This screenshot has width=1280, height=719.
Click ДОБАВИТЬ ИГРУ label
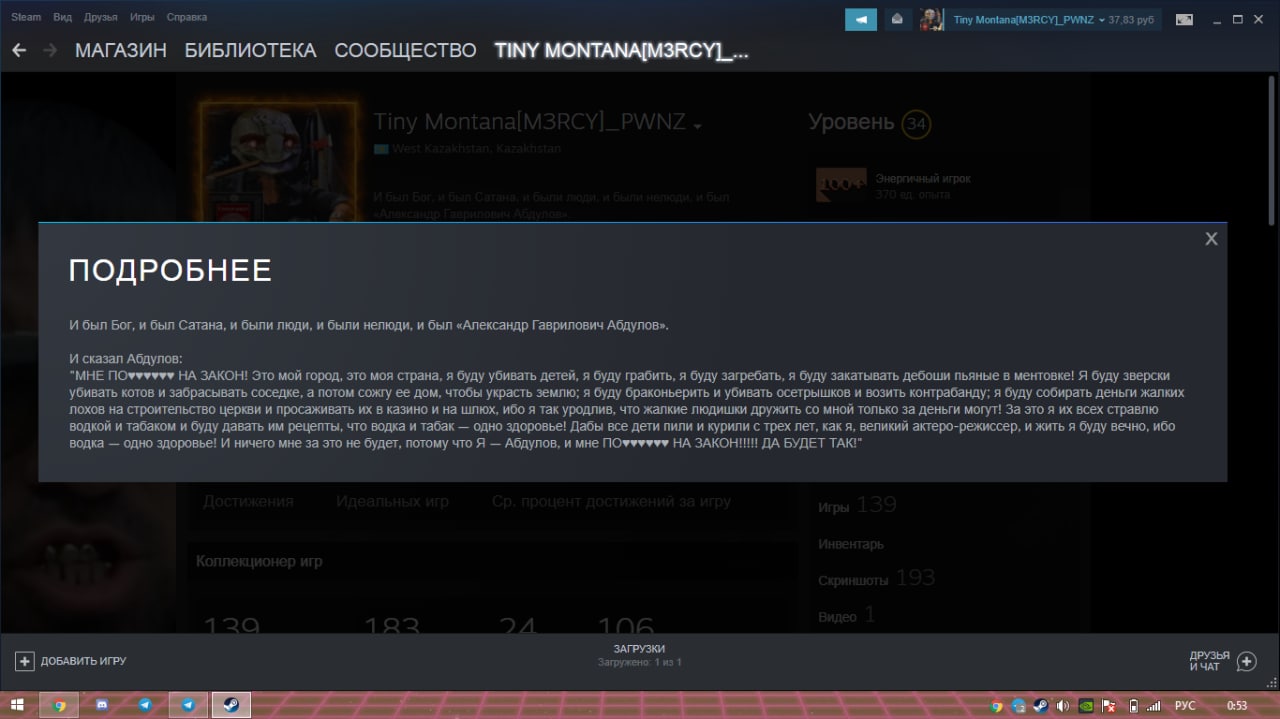click(x=83, y=661)
